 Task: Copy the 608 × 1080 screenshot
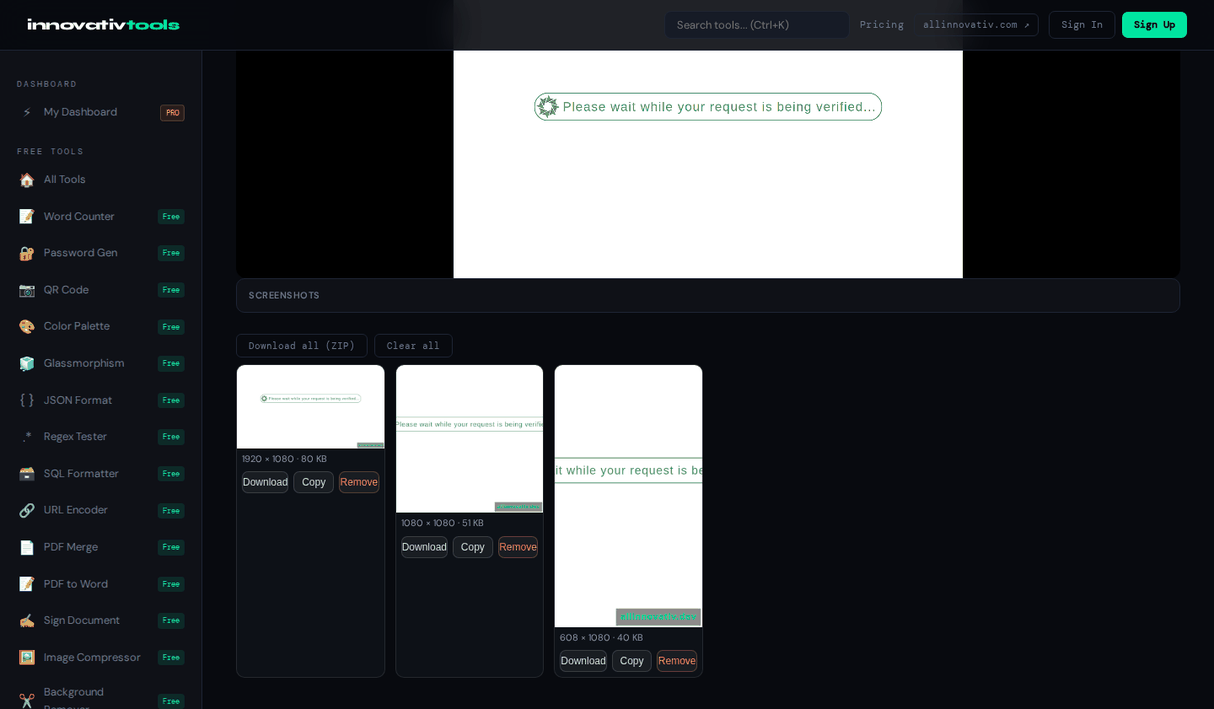632,661
